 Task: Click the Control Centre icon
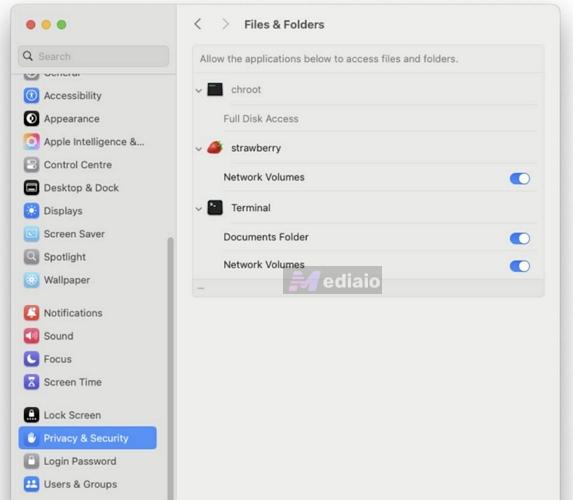coord(31,164)
